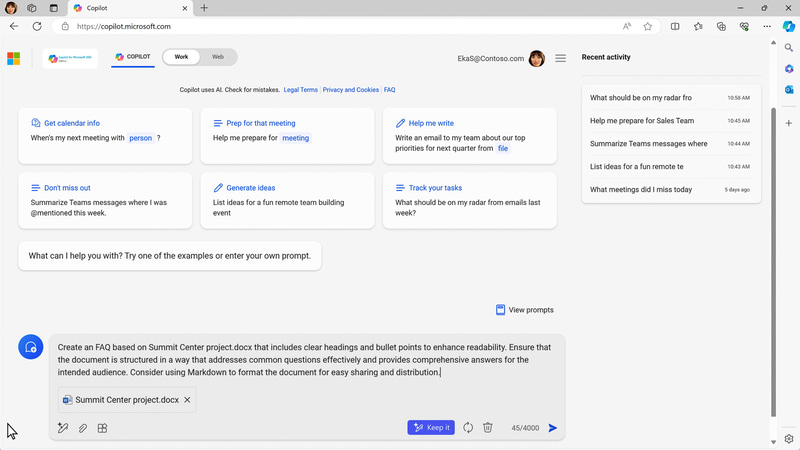Click the Keep it button
Screen dimensions: 800x450
click(431, 428)
